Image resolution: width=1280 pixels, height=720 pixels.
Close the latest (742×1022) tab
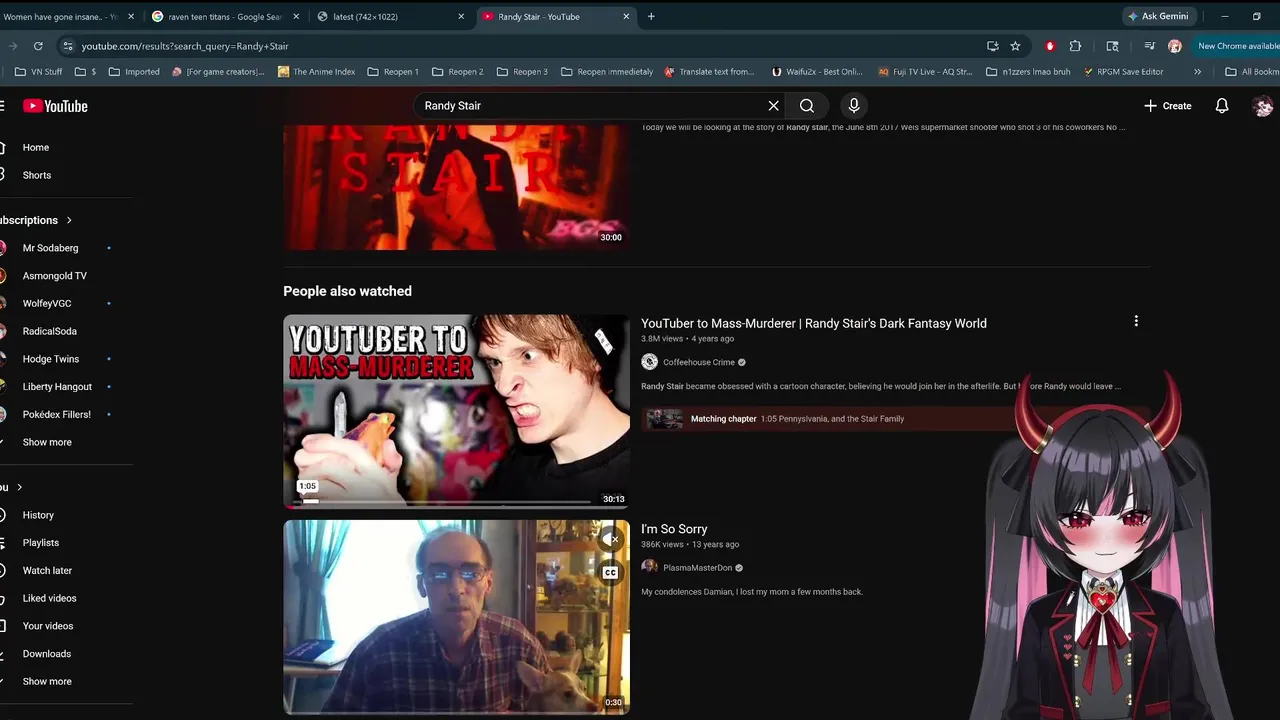click(461, 16)
